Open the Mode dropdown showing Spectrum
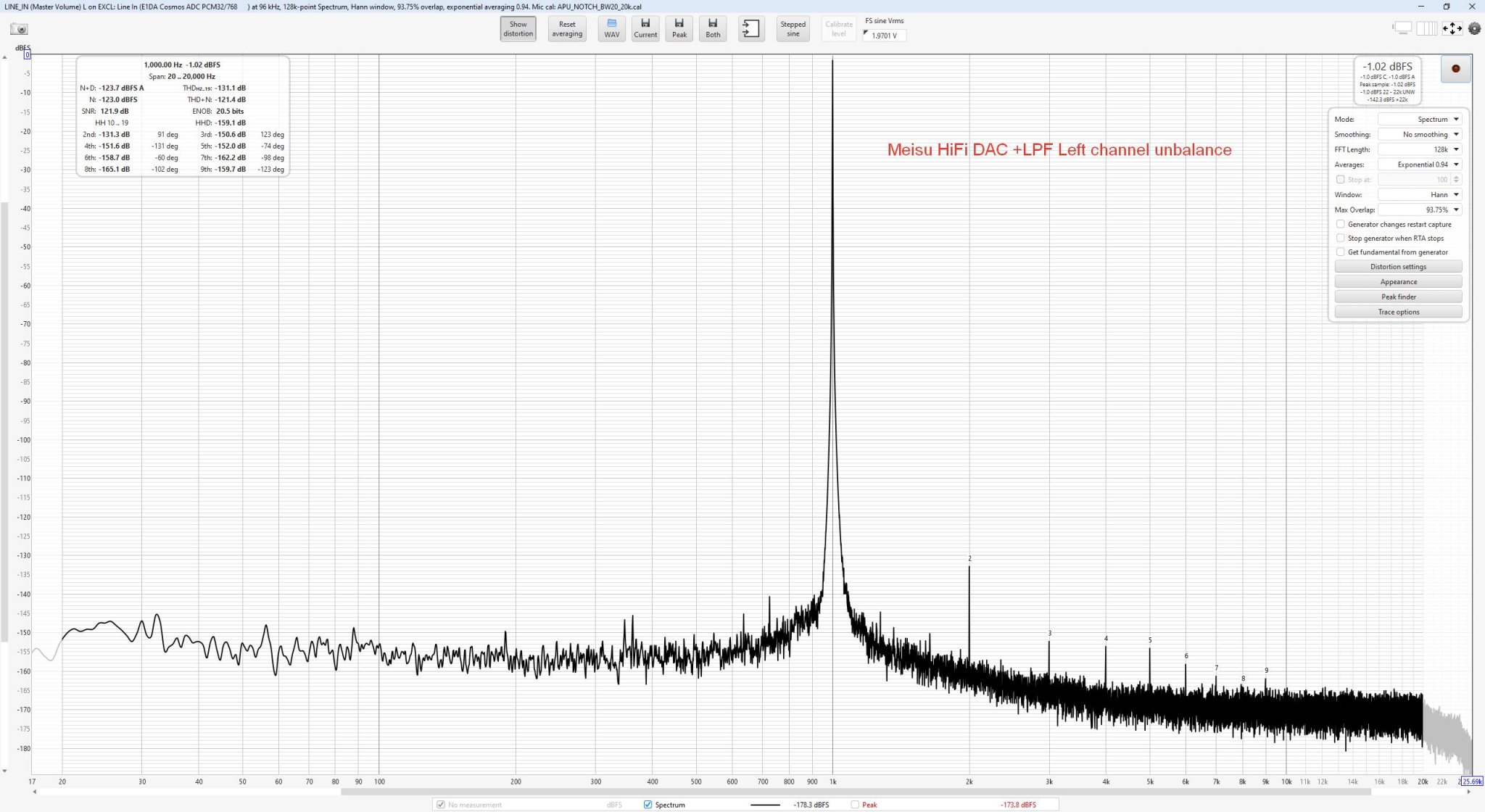The height and width of the screenshot is (812, 1485). tap(1420, 119)
